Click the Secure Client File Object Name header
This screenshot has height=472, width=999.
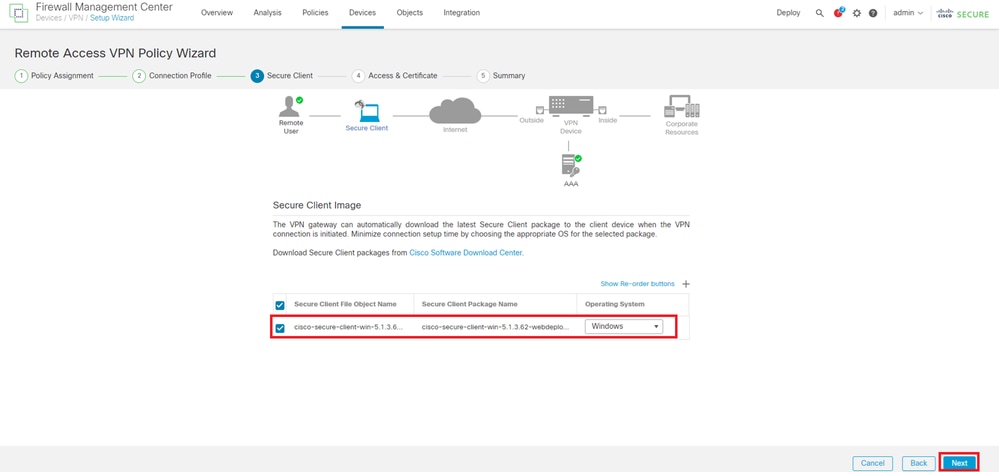pyautogui.click(x=345, y=304)
